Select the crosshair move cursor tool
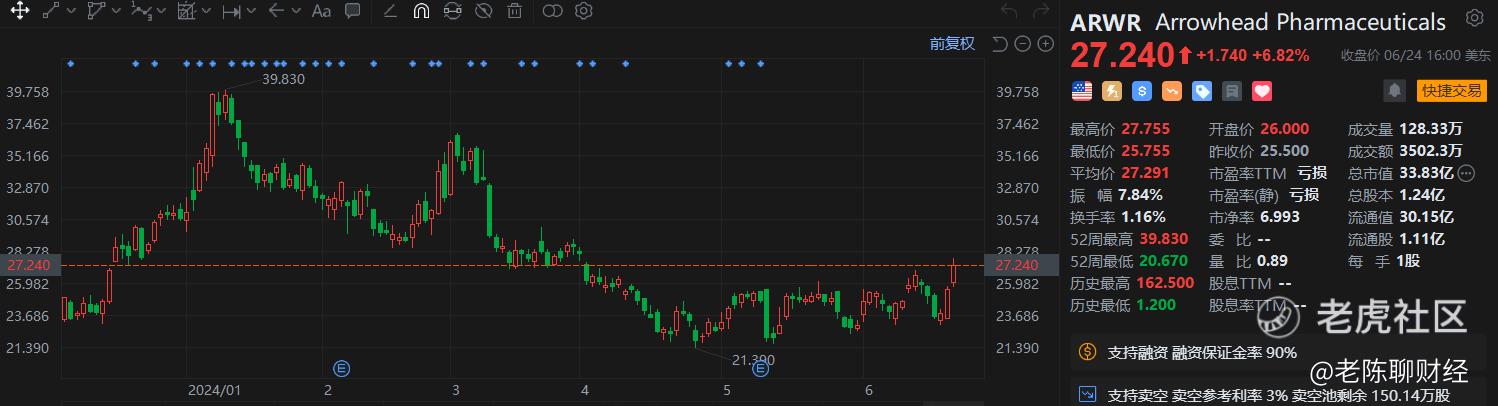The width and height of the screenshot is (1498, 406). [x=18, y=12]
